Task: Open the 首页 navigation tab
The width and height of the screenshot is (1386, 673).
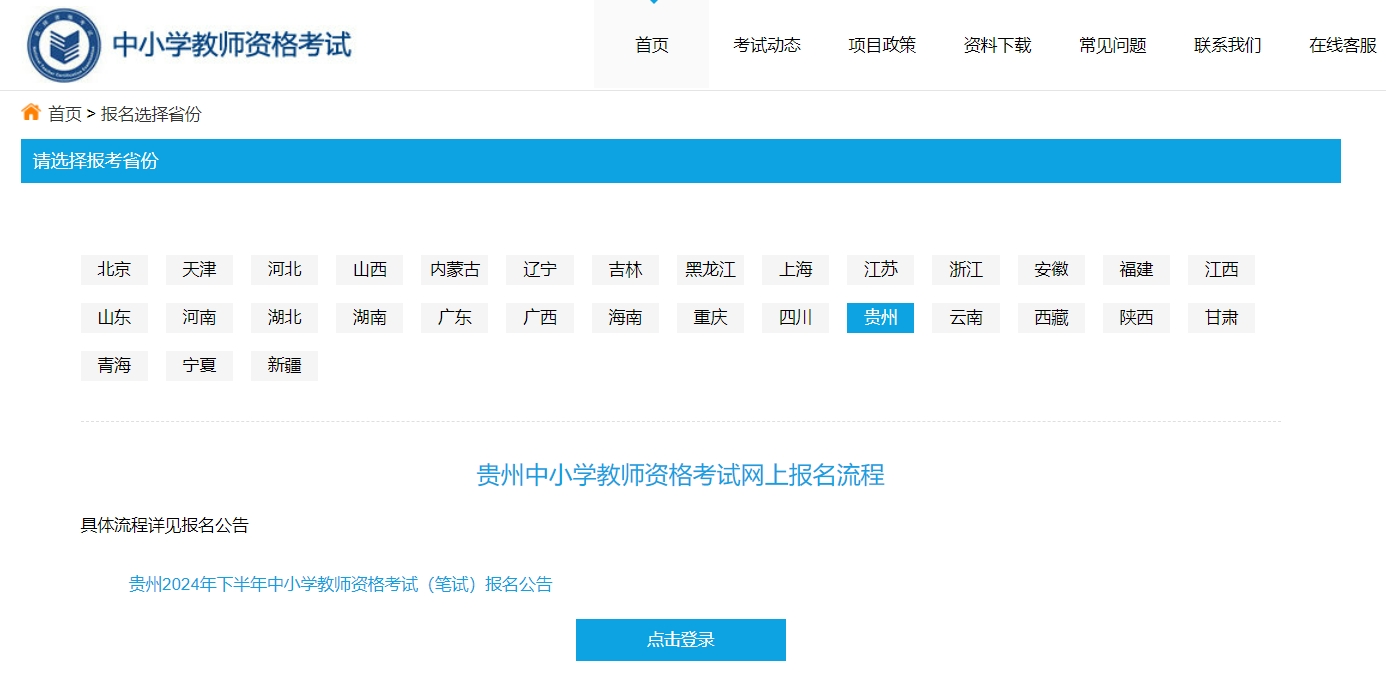Action: pyautogui.click(x=651, y=45)
